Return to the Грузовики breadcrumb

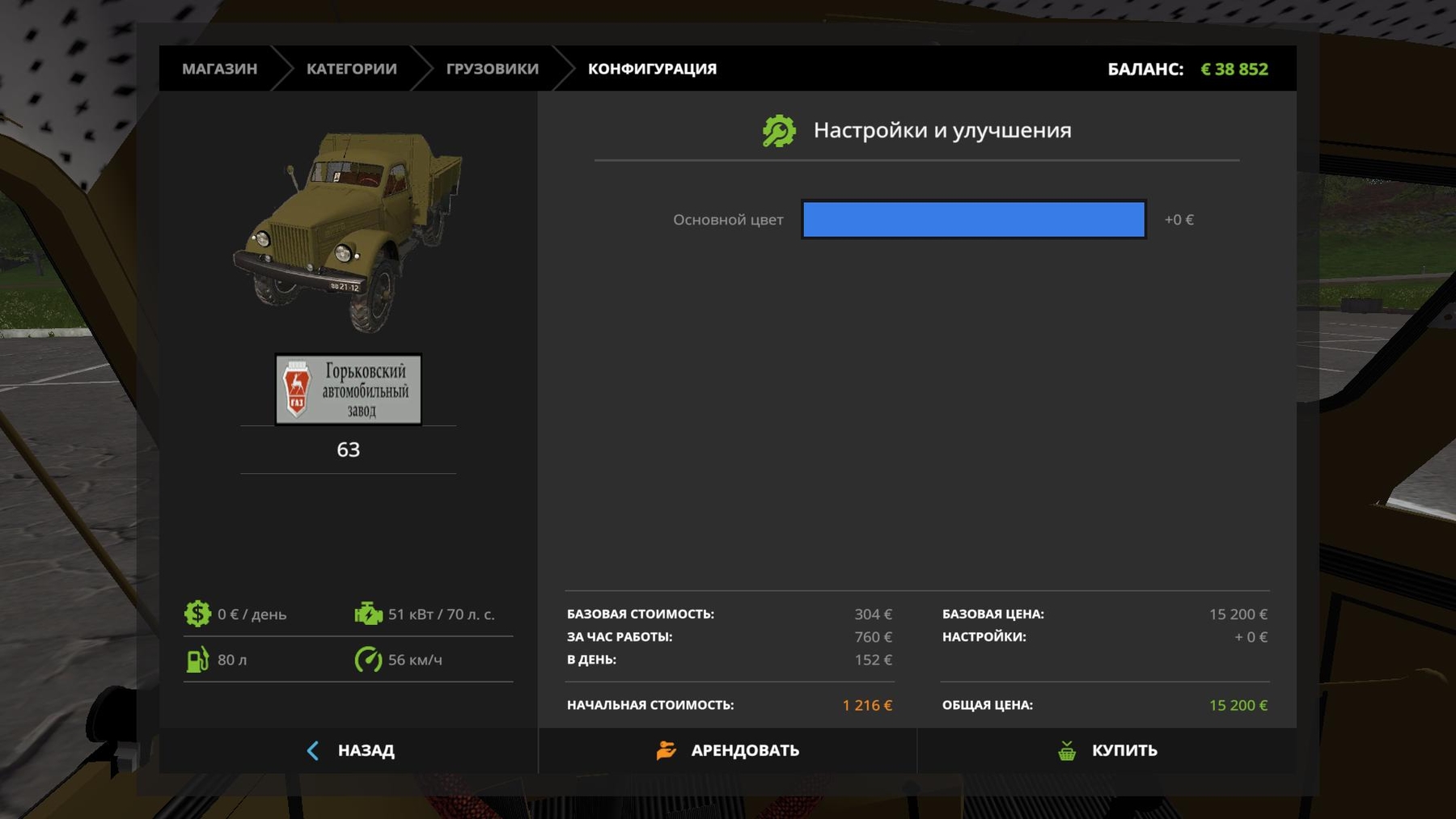[x=492, y=69]
